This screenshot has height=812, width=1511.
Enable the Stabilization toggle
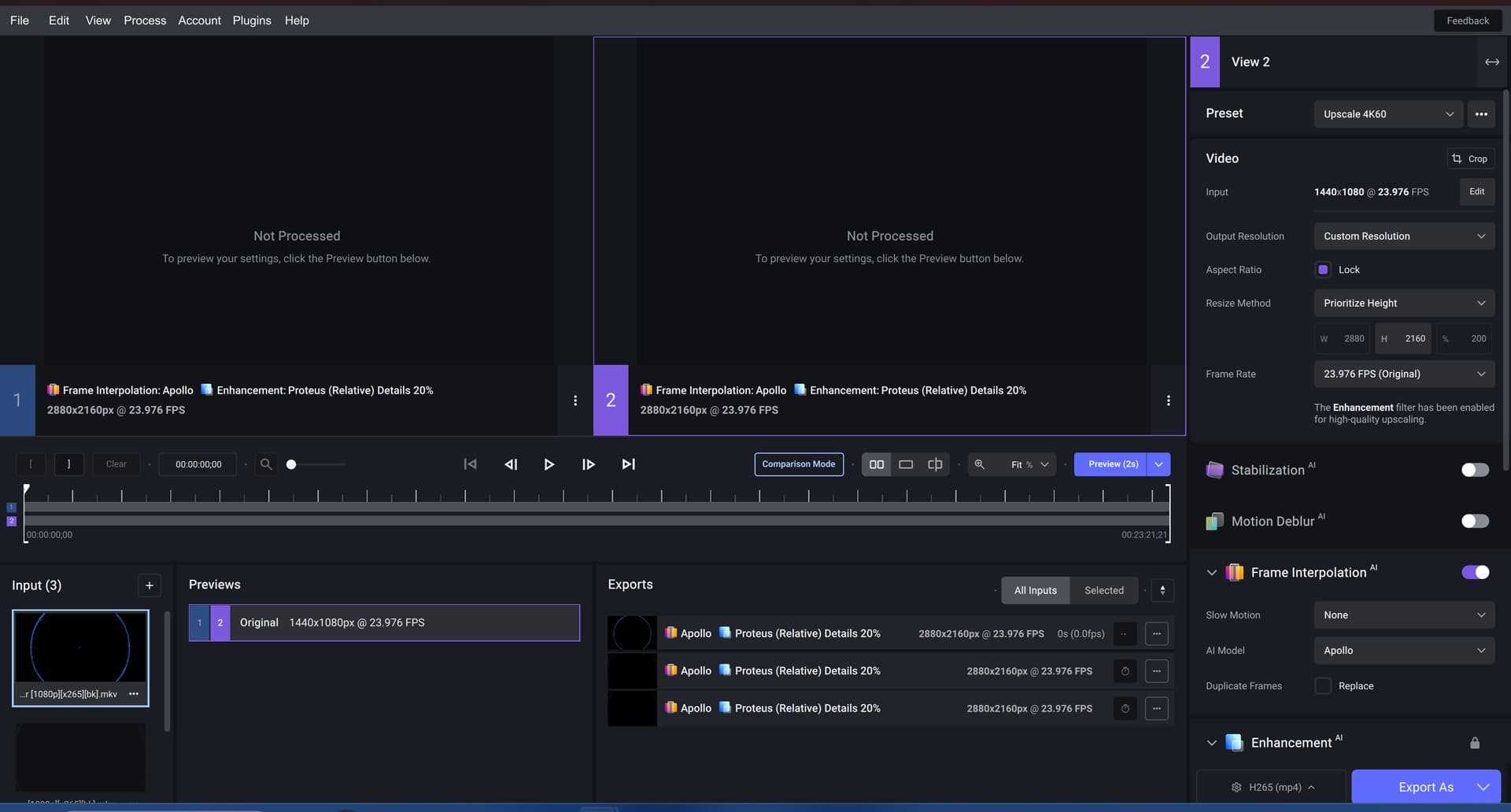pyautogui.click(x=1475, y=470)
